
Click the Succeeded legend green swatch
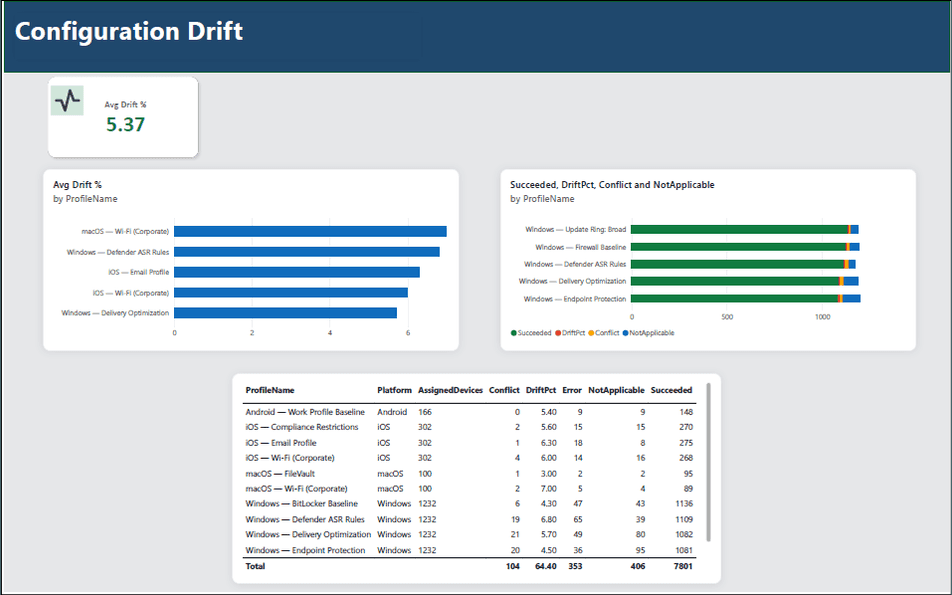514,333
